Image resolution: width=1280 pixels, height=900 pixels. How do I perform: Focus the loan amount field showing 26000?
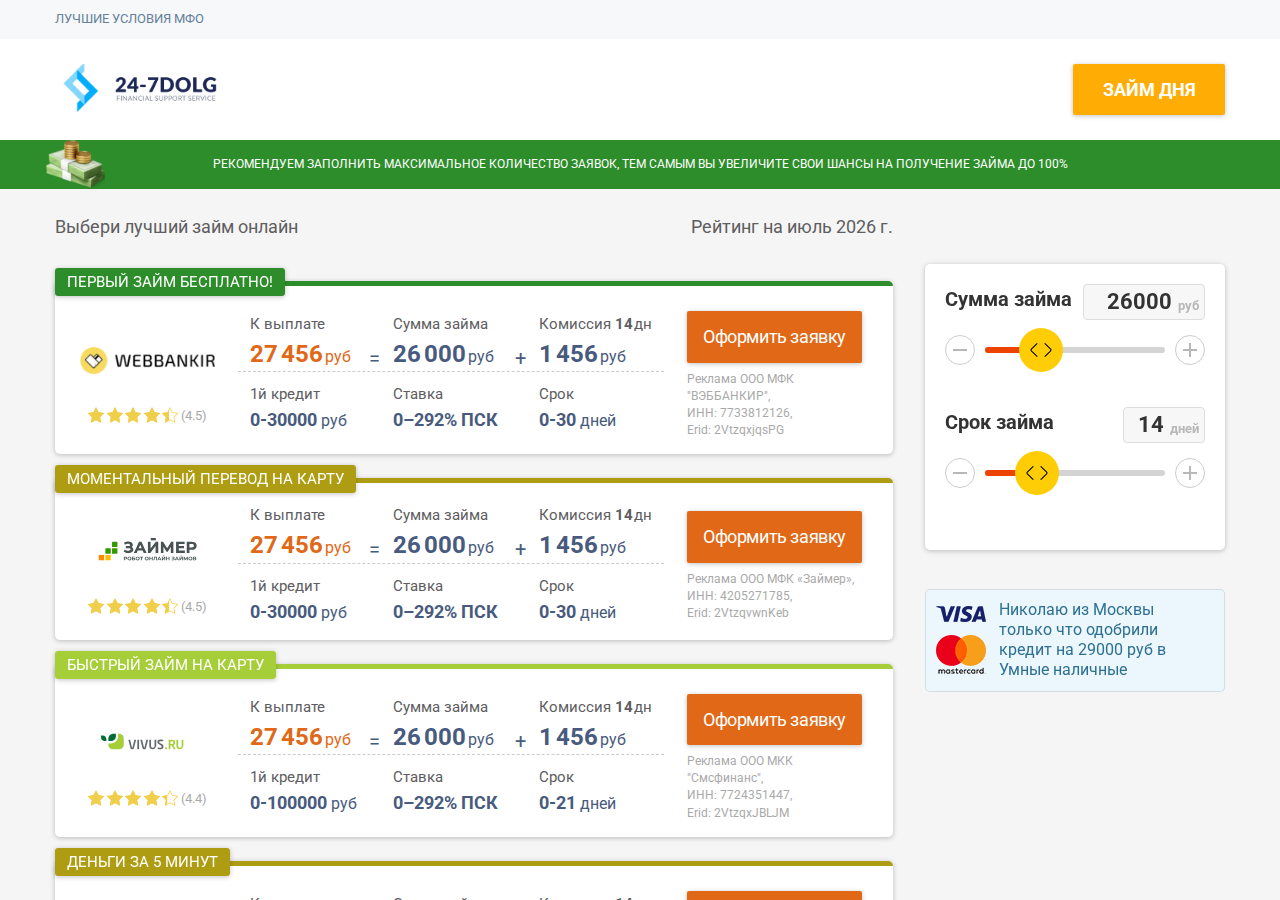(x=1144, y=302)
